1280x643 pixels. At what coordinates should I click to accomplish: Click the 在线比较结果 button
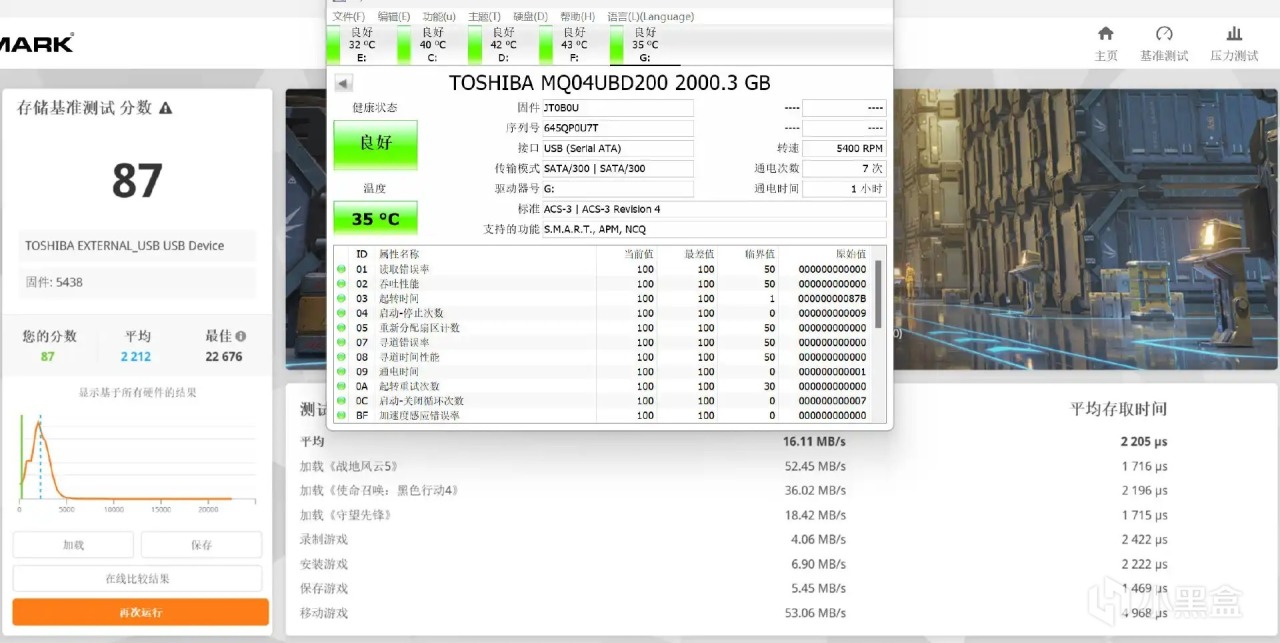(x=137, y=578)
